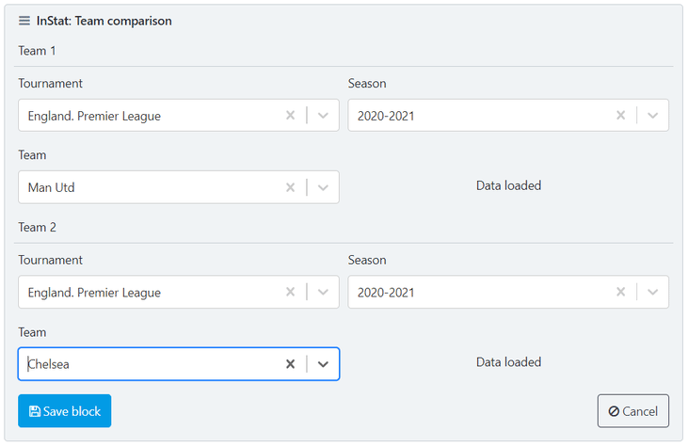
Task: Open the Chelsea team dropdown arrow
Action: click(x=323, y=364)
